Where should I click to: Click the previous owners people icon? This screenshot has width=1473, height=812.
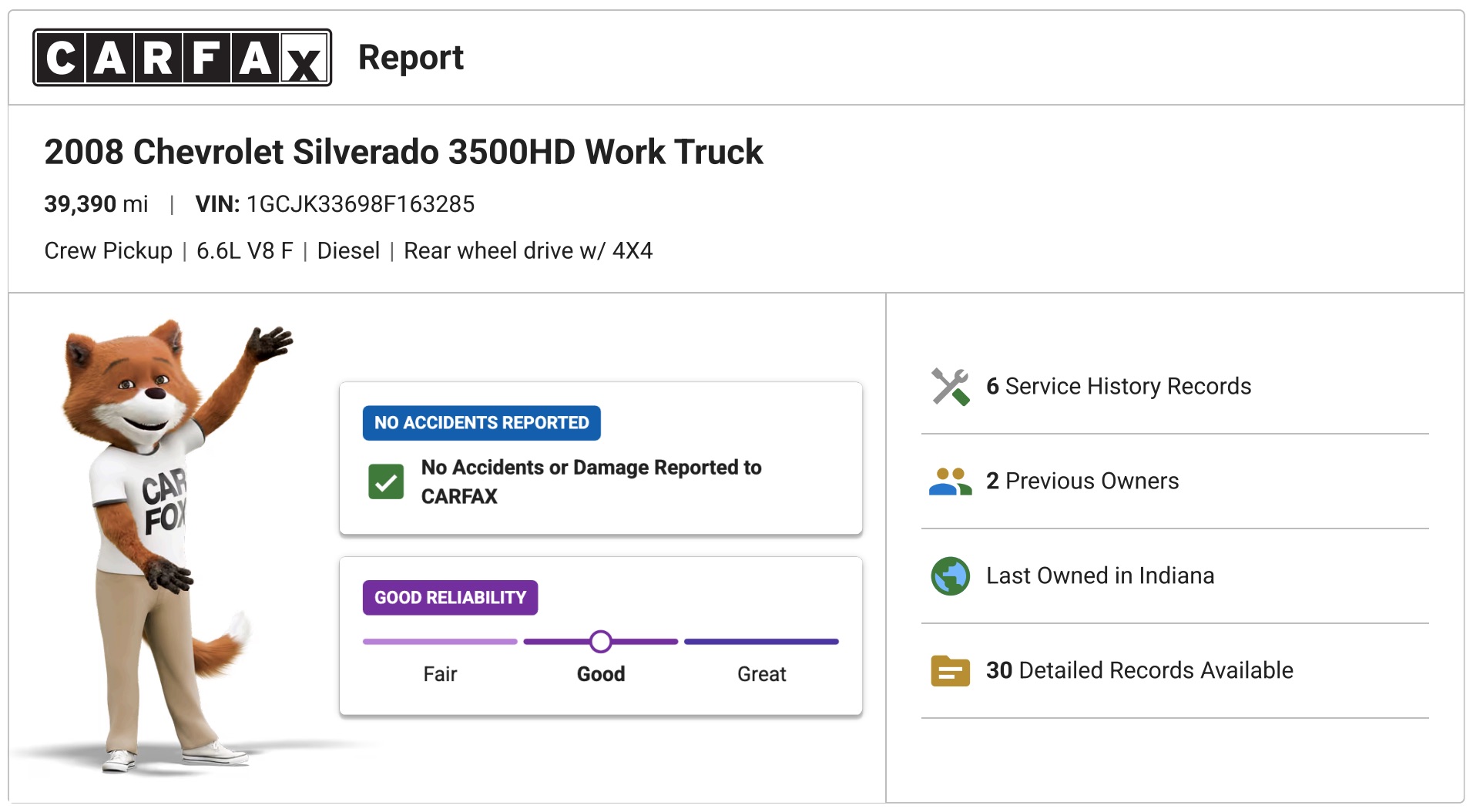point(950,481)
